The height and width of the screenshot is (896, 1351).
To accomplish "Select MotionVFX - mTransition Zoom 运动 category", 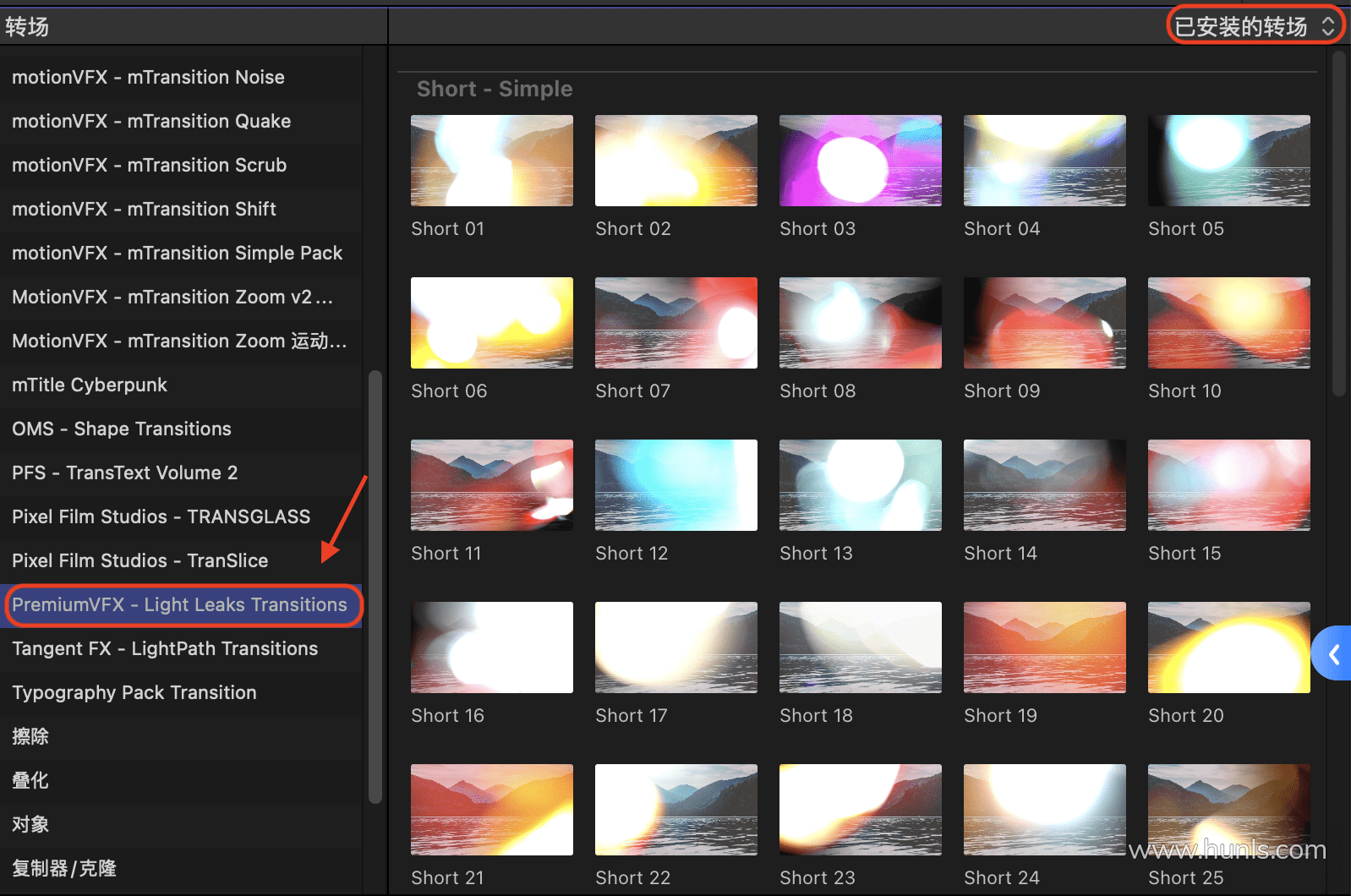I will coord(181,341).
